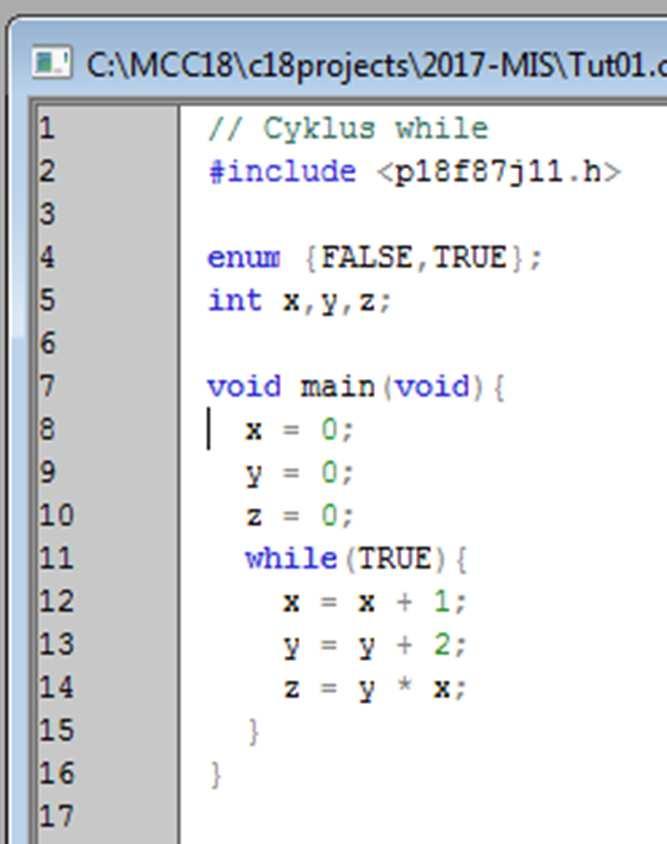Click 'TRUE' inside the while condition
Viewport: 667px width, 844px height.
[x=395, y=559]
